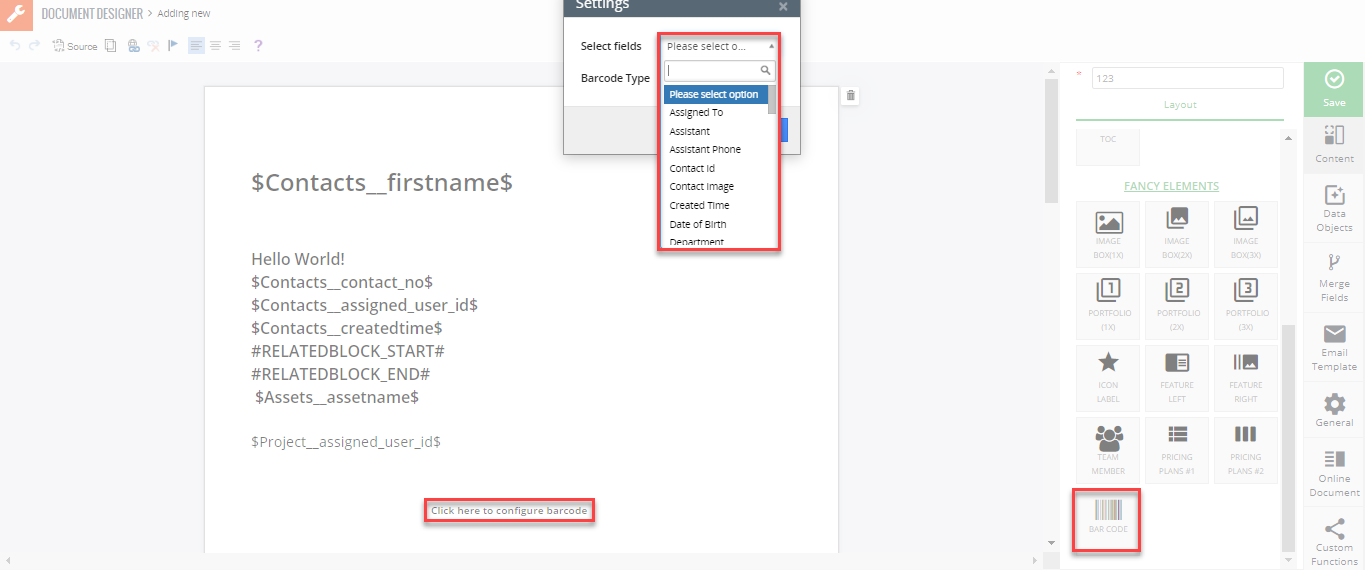Select 'Date of Birth' field option
The image size is (1365, 571).
pyautogui.click(x=716, y=225)
